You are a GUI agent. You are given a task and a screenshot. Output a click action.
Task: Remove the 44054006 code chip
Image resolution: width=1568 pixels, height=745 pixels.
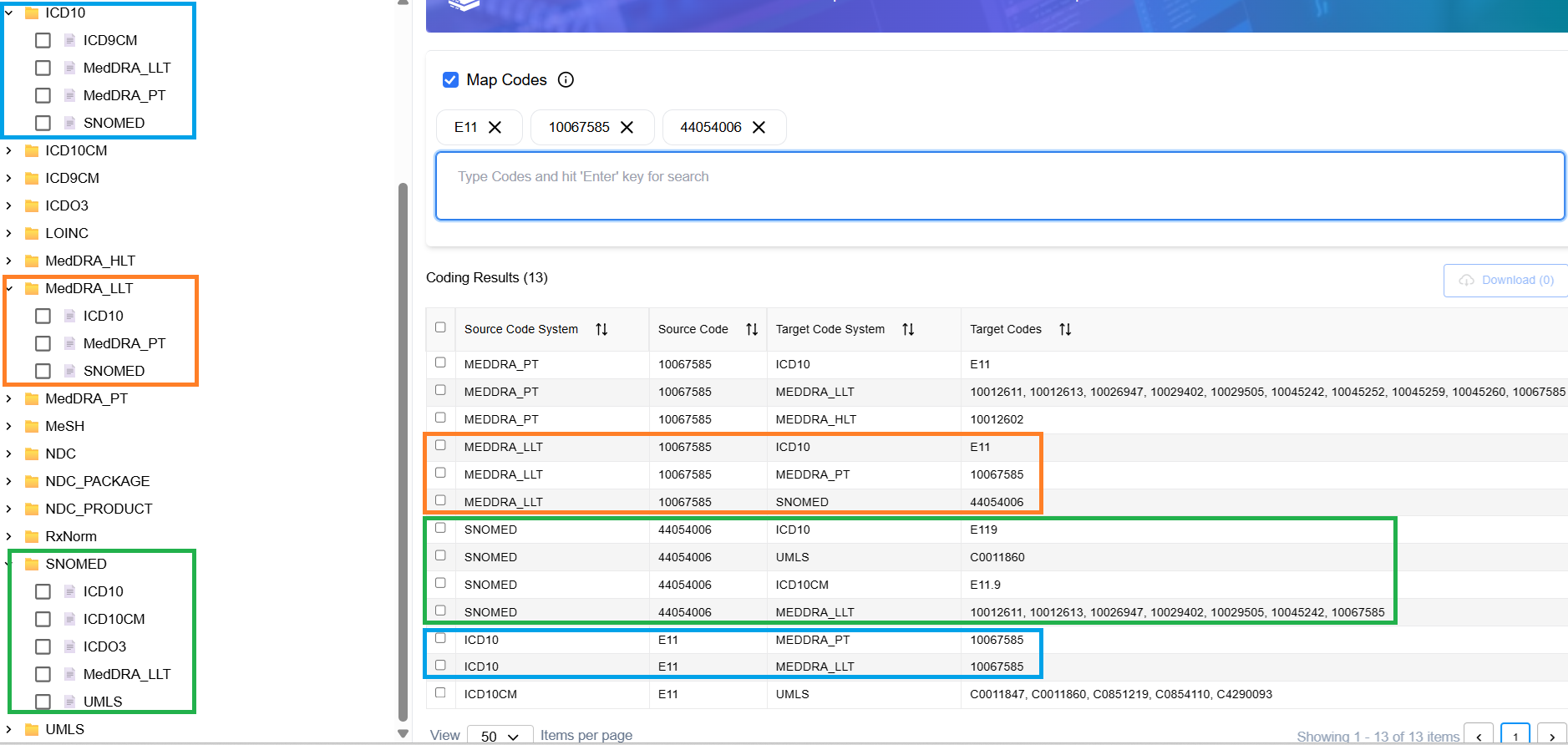tap(759, 127)
